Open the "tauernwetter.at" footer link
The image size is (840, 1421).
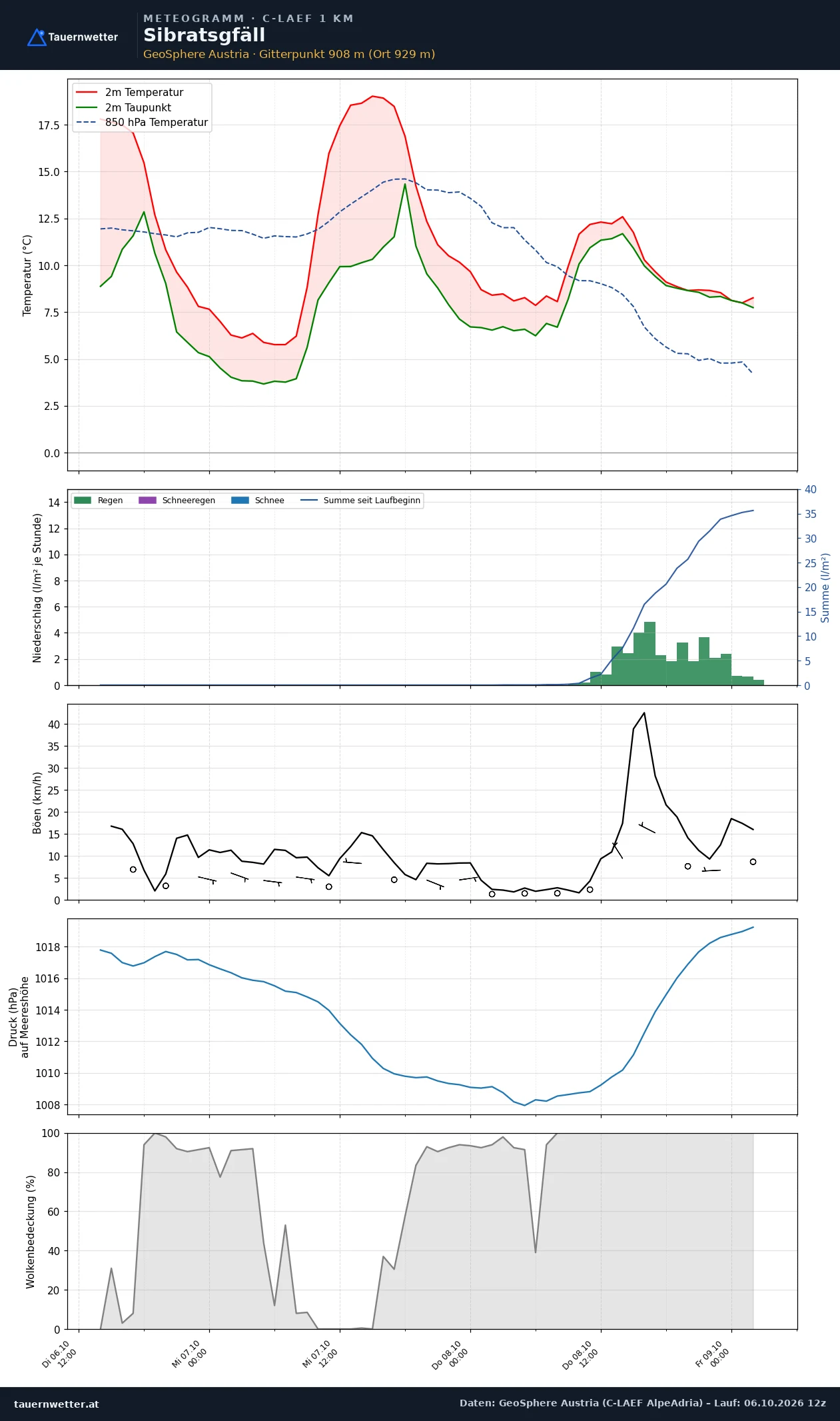pos(57,1404)
